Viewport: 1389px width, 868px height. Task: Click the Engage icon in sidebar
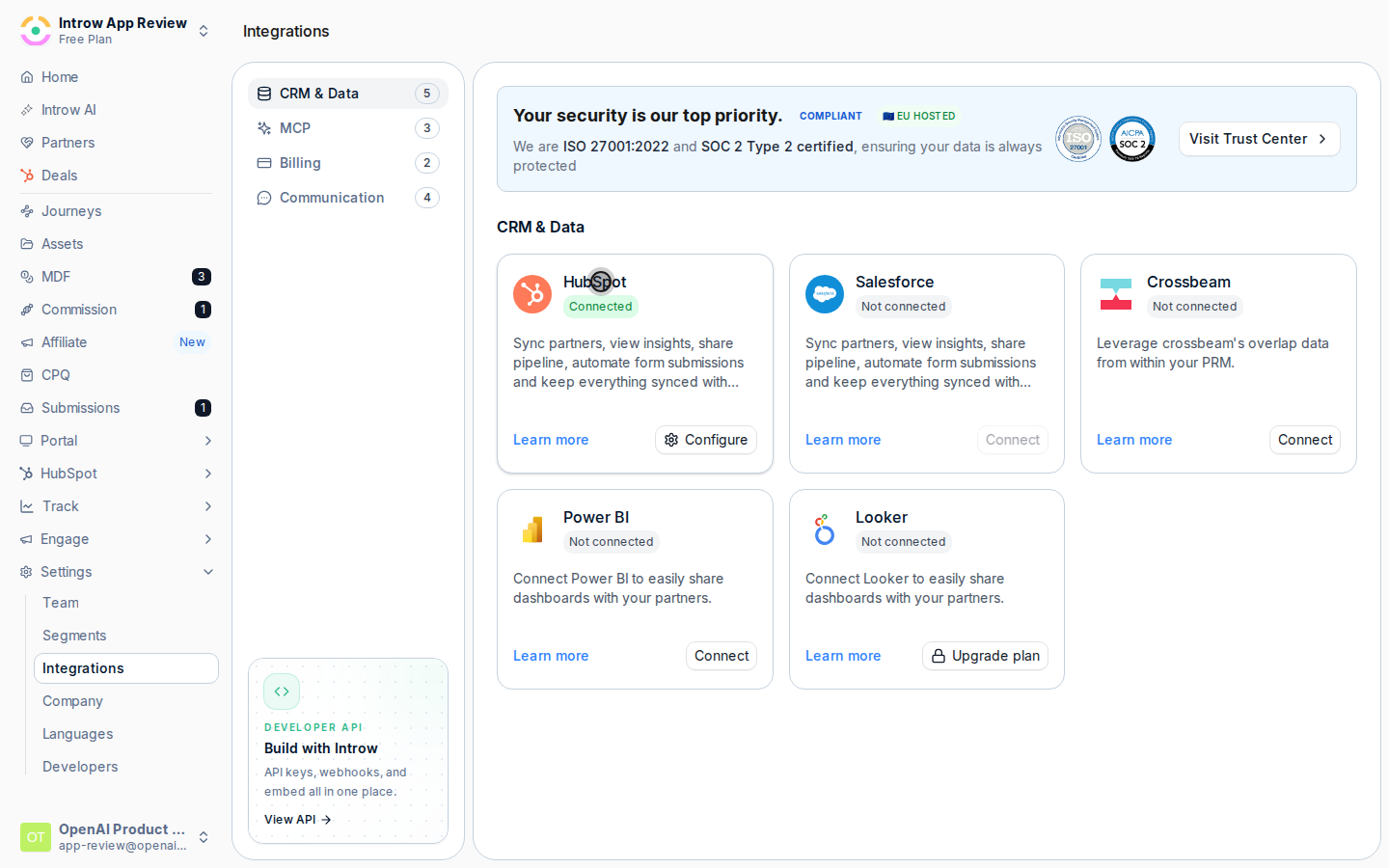coord(26,539)
